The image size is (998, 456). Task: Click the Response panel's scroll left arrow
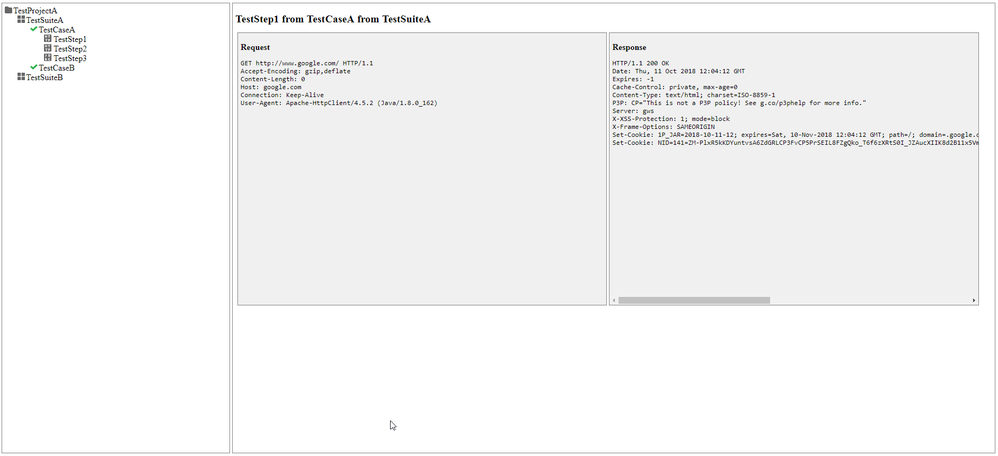[x=614, y=300]
